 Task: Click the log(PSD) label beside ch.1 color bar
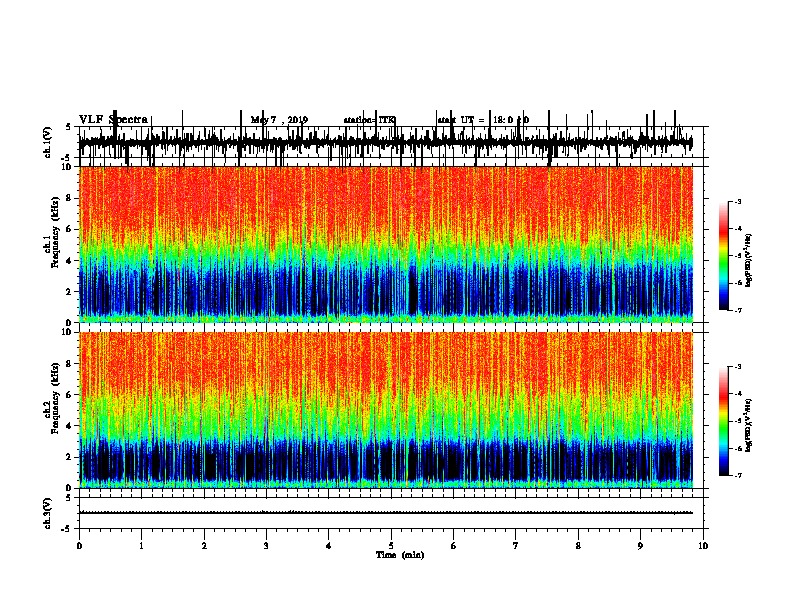pos(749,260)
